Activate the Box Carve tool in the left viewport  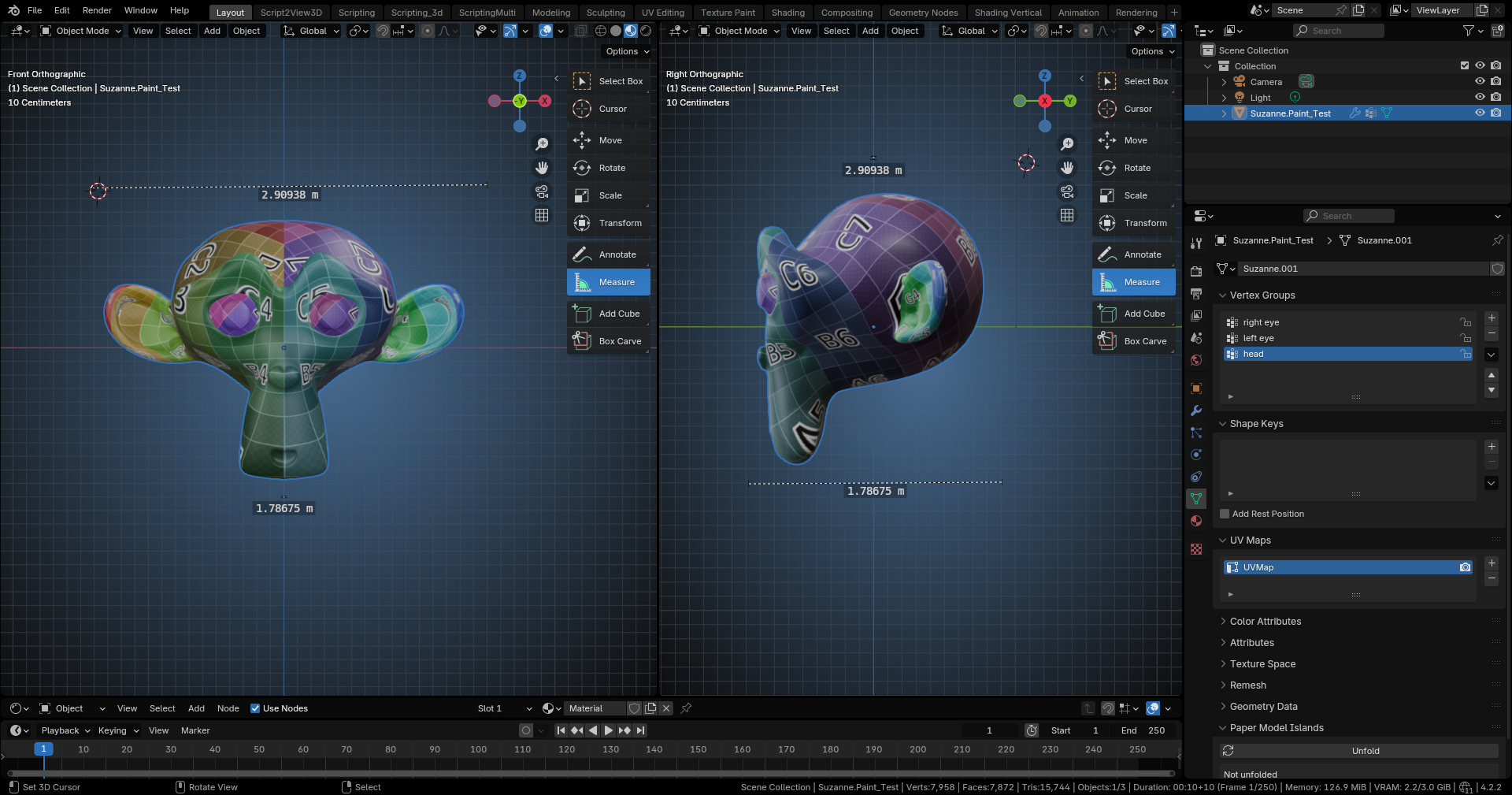[608, 341]
